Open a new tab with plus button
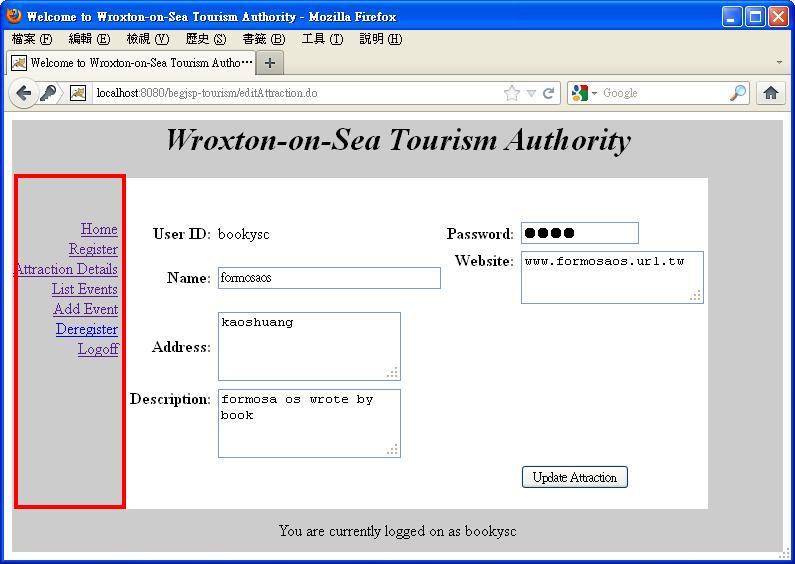 [x=269, y=62]
